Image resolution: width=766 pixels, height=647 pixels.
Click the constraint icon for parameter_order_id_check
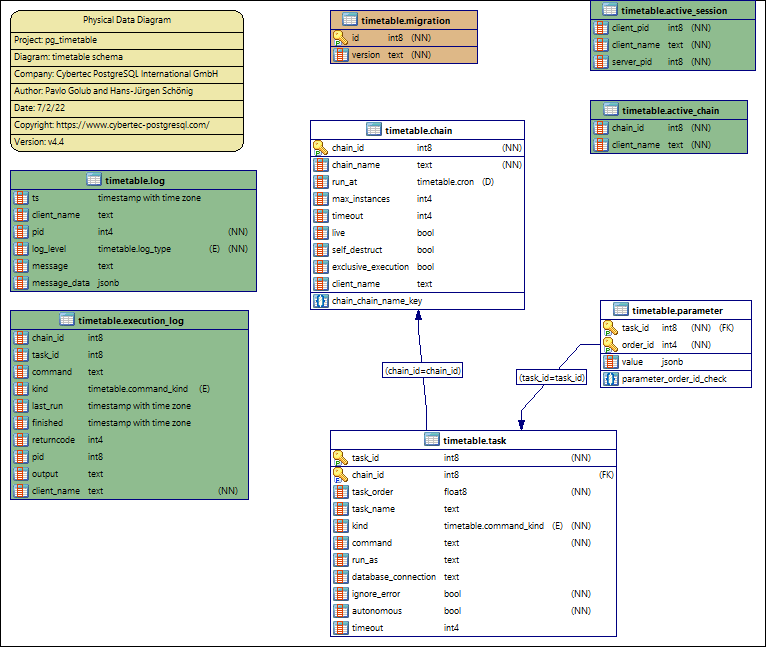tap(610, 379)
